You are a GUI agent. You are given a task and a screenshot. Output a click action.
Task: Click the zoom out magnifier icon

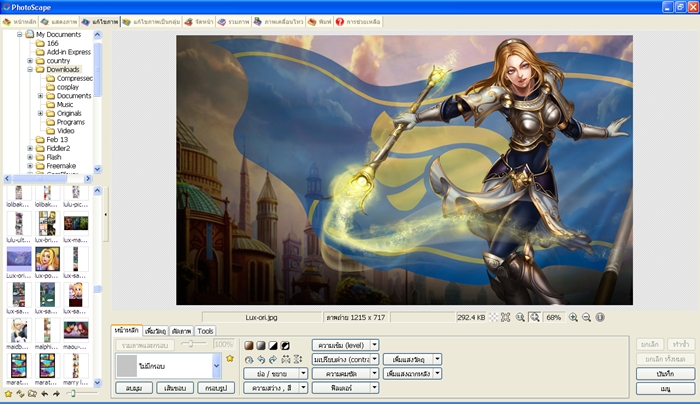coord(586,317)
